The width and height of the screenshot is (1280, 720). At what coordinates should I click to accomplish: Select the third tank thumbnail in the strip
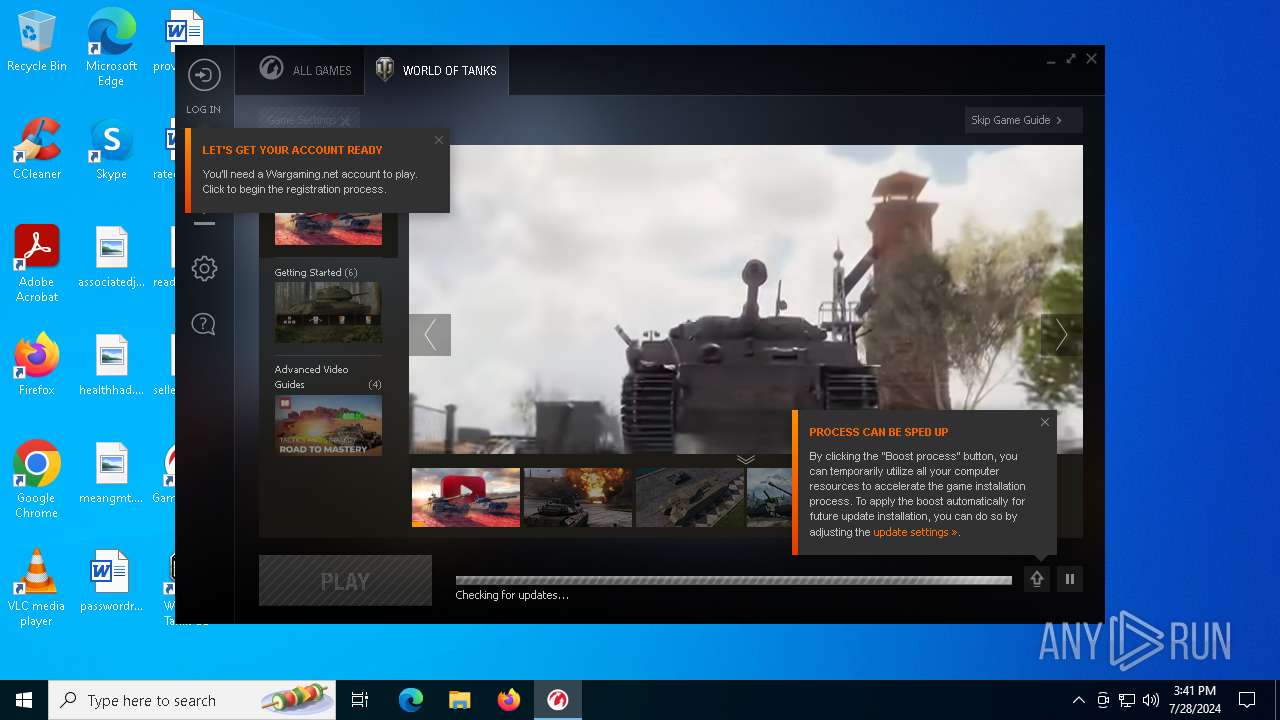coord(690,497)
